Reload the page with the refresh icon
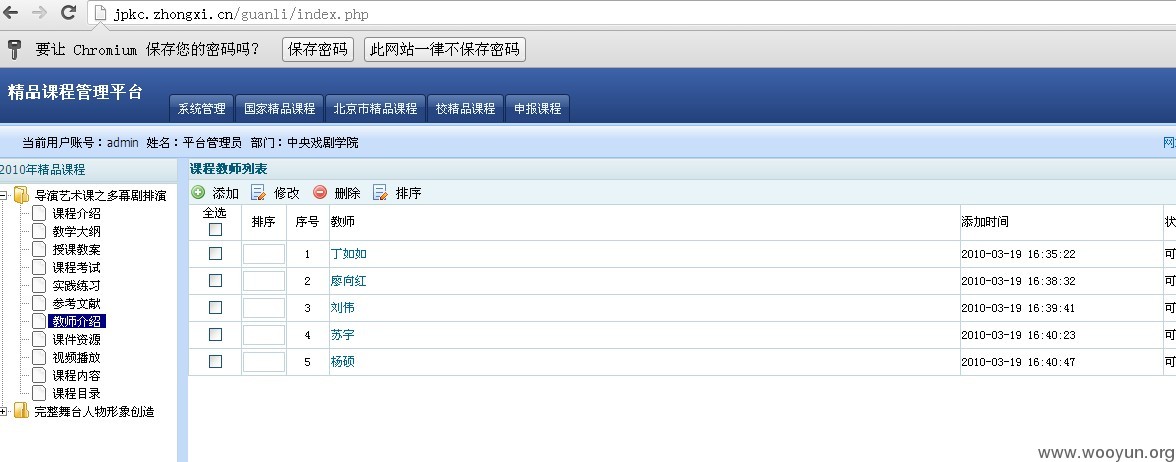The width and height of the screenshot is (1176, 462). 68,13
